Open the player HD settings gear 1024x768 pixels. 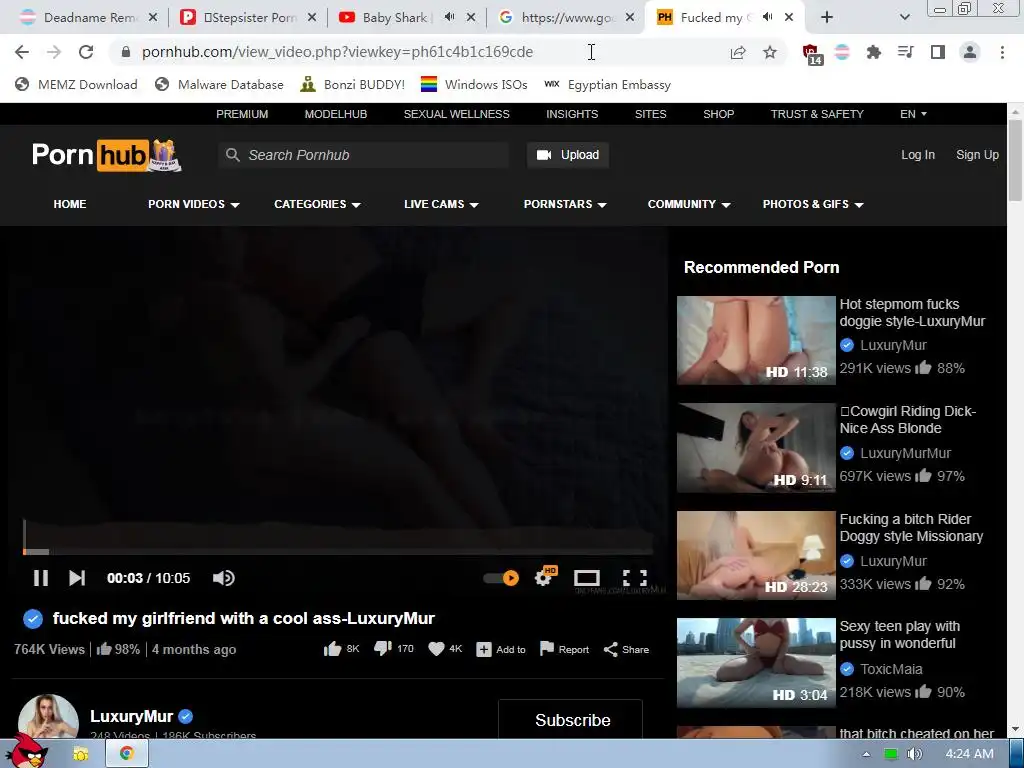tap(544, 577)
